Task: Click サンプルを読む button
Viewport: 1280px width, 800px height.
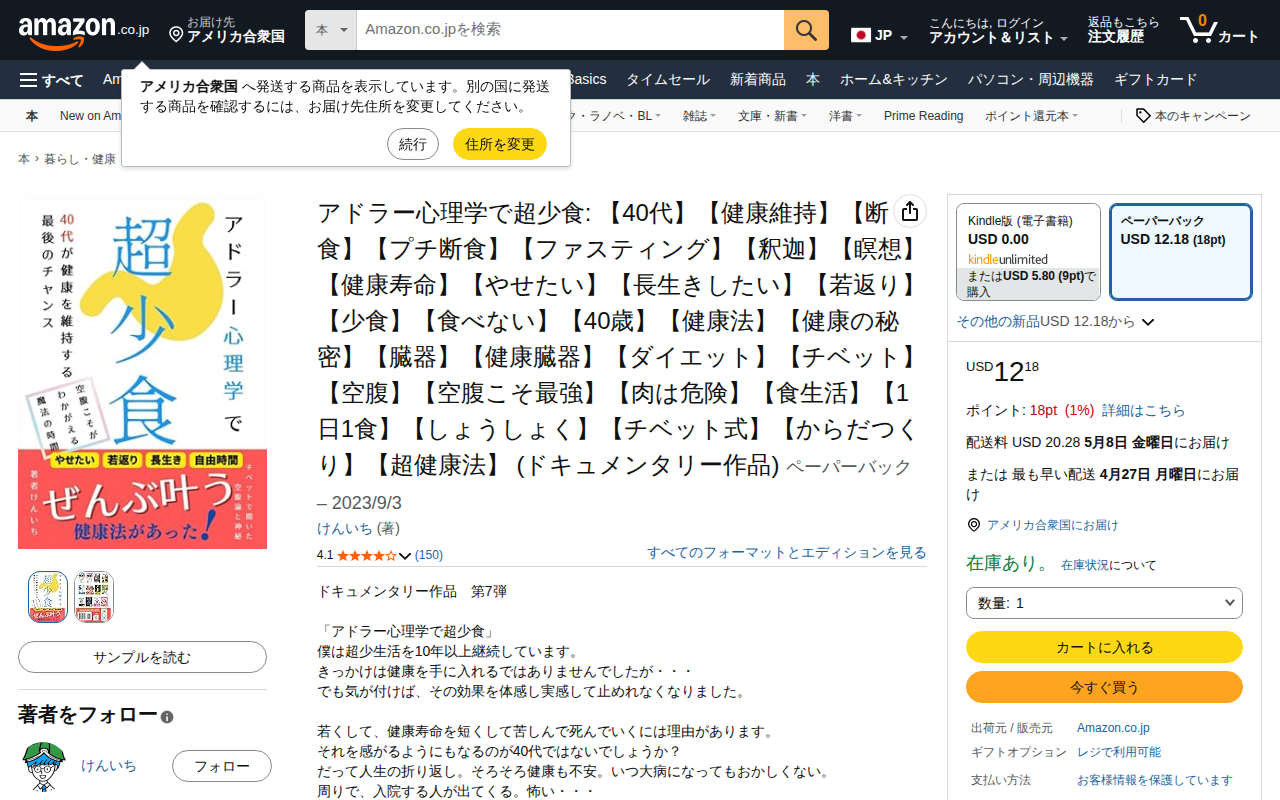Action: click(142, 657)
